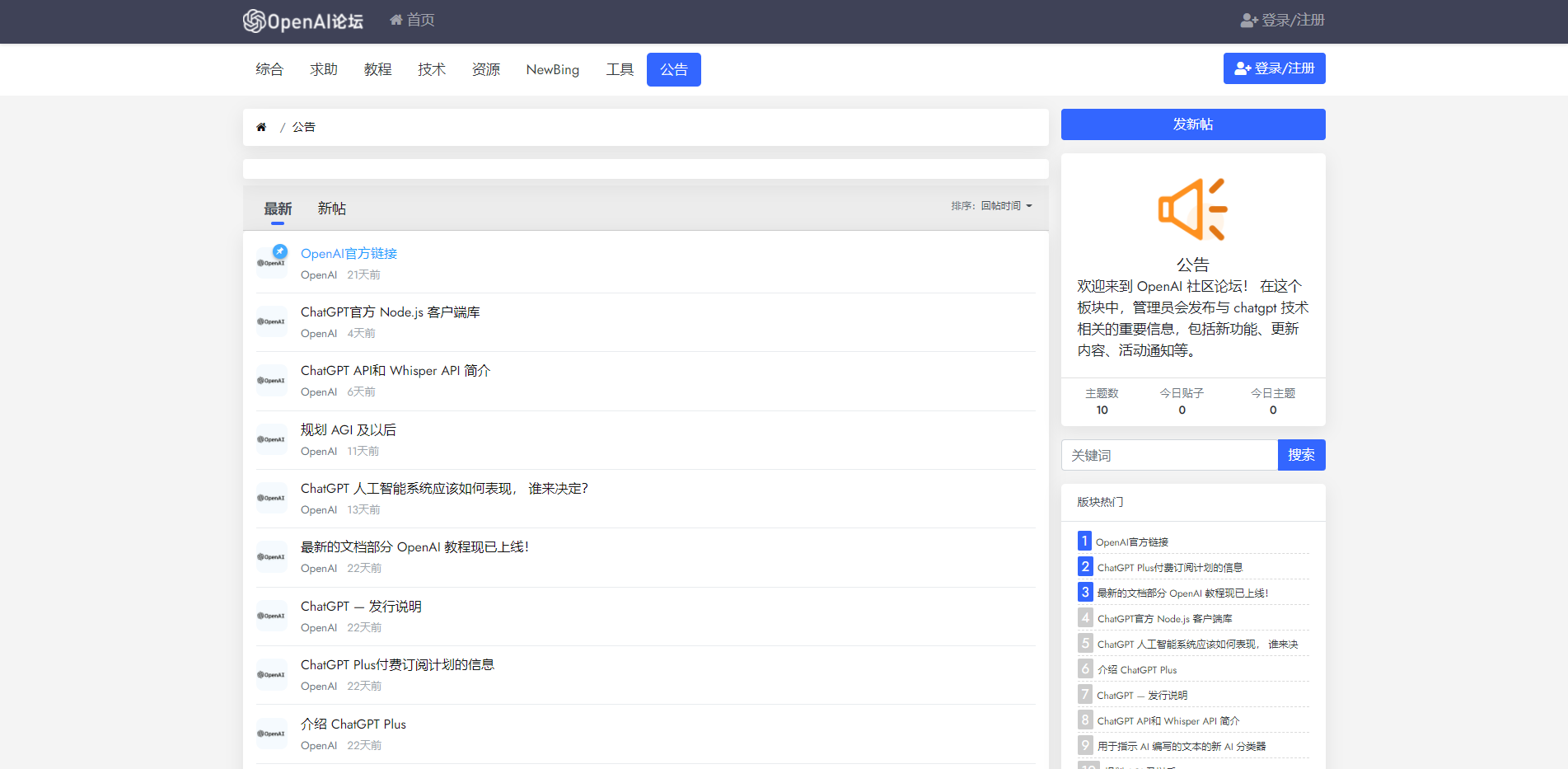Click the avatar beside 教程现已上线 thread
Screen dimensions: 1568x769
[272, 557]
